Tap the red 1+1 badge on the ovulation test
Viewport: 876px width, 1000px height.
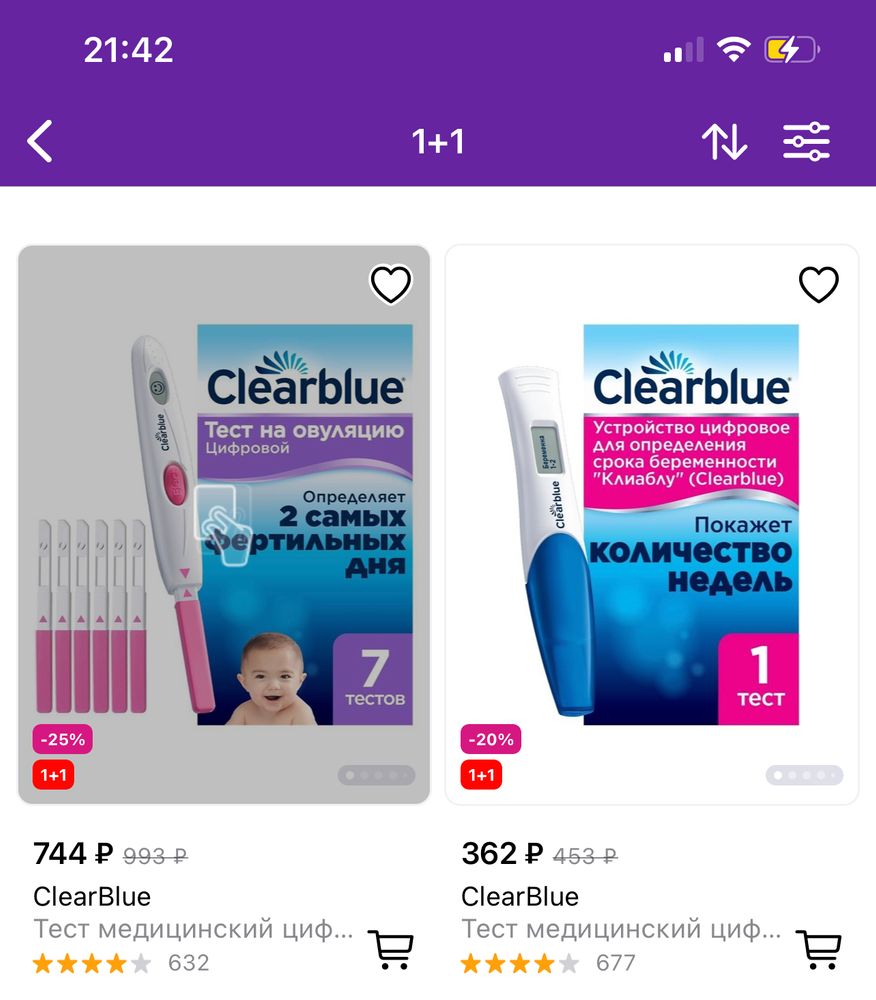pyautogui.click(x=54, y=775)
